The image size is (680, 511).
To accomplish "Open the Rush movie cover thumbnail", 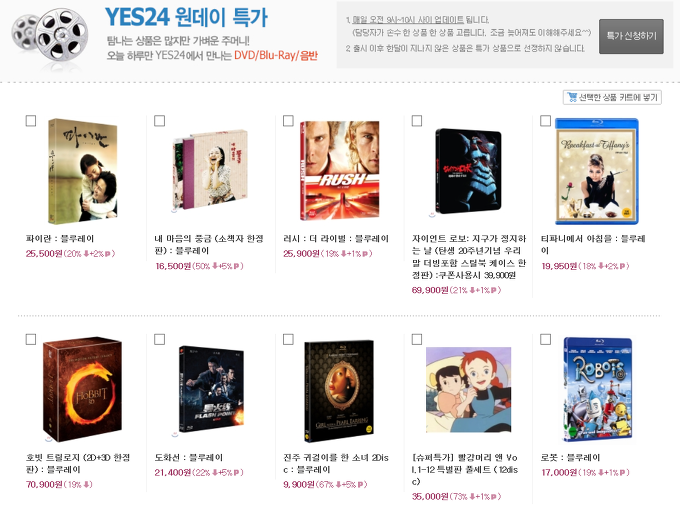I will pos(339,170).
